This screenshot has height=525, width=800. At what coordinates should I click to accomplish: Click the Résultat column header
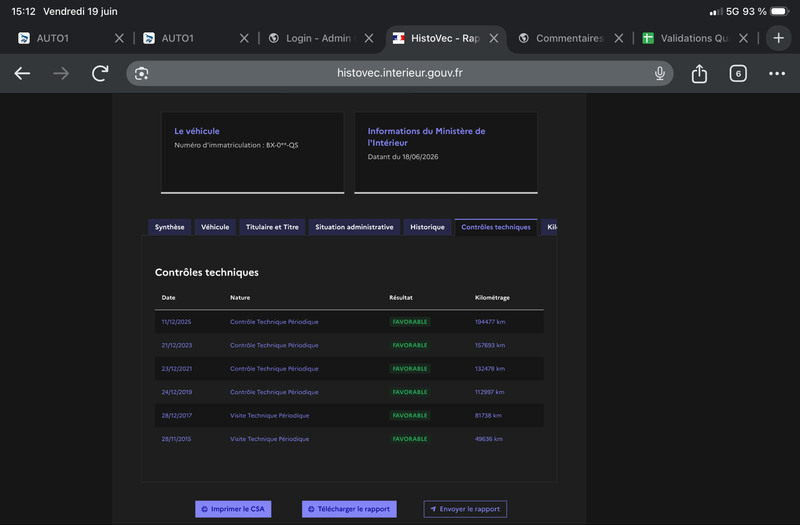(401, 297)
